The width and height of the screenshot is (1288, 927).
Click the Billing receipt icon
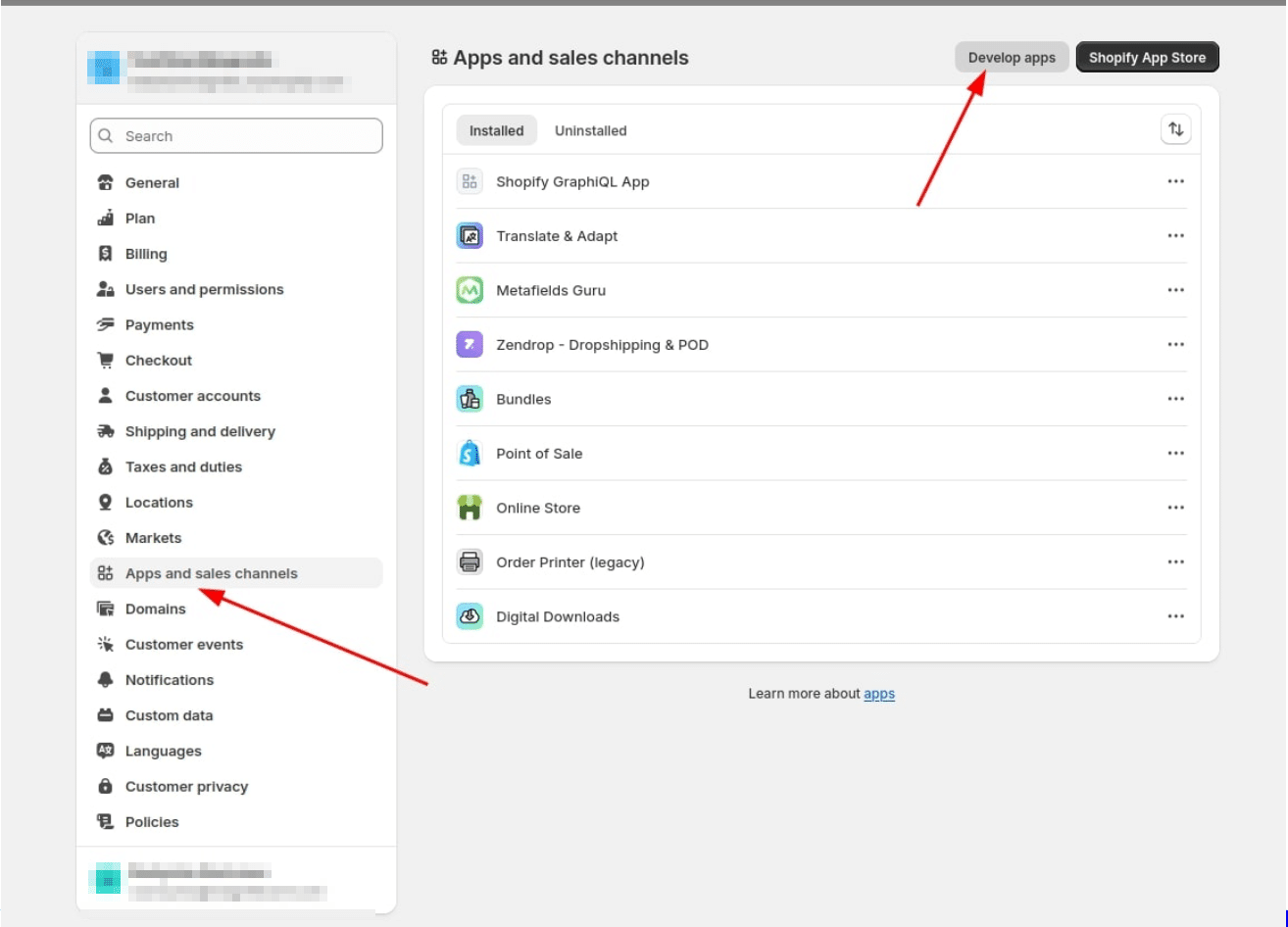106,254
